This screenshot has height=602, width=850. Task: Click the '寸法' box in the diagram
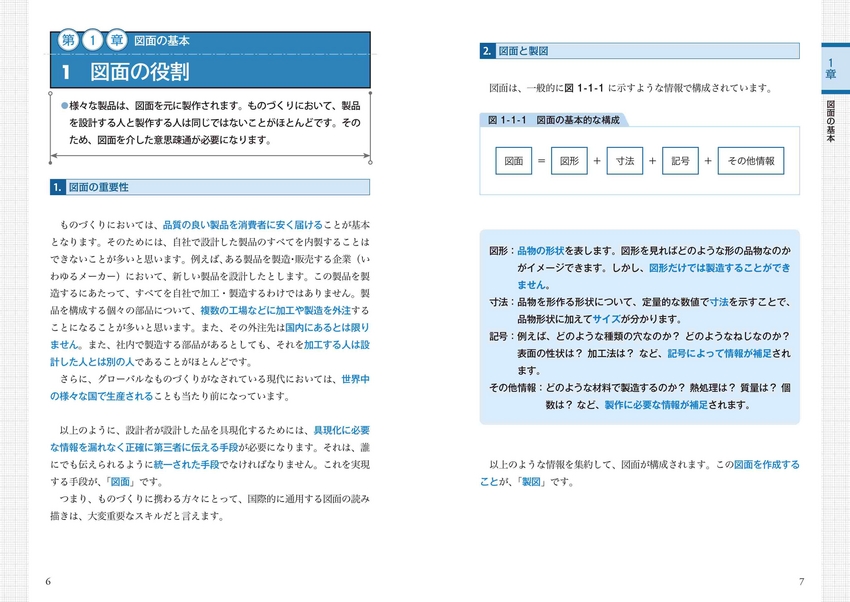point(625,161)
